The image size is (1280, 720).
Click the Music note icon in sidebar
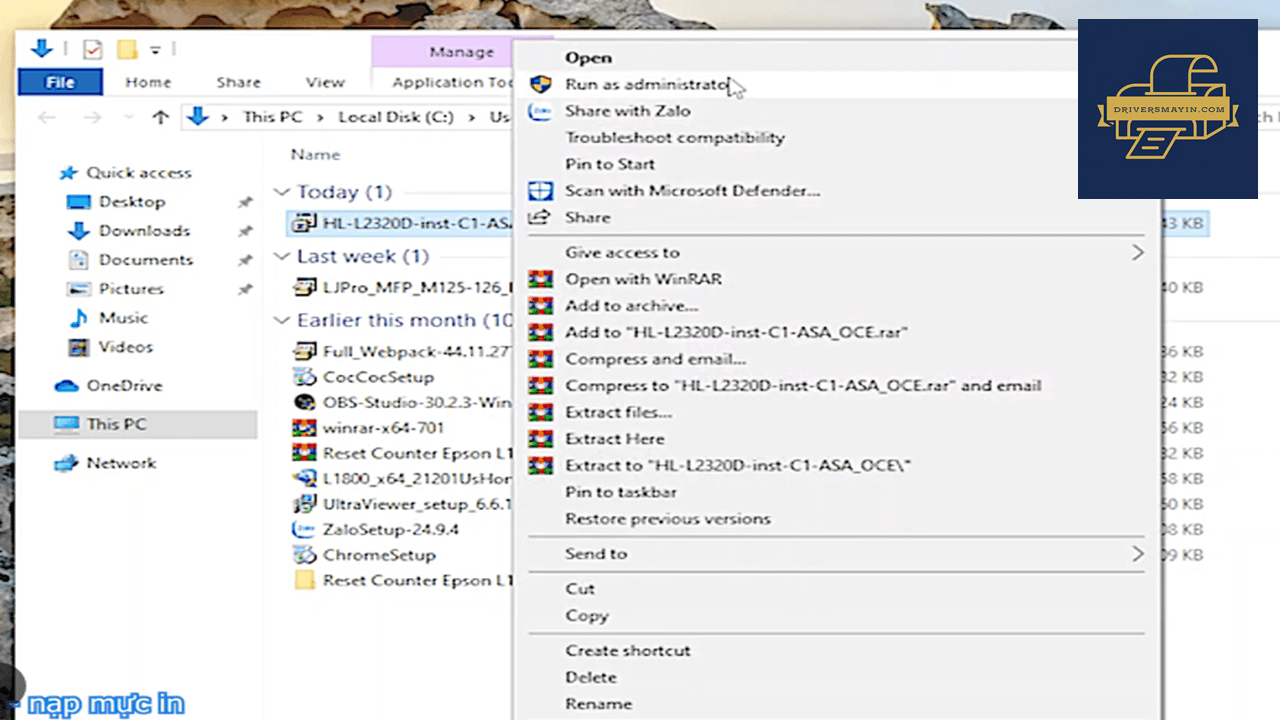coord(78,318)
